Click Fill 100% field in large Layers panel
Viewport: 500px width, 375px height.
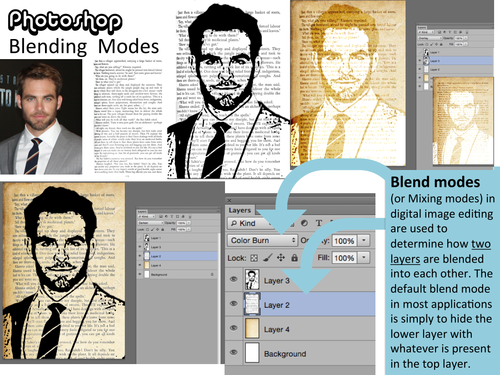point(344,258)
